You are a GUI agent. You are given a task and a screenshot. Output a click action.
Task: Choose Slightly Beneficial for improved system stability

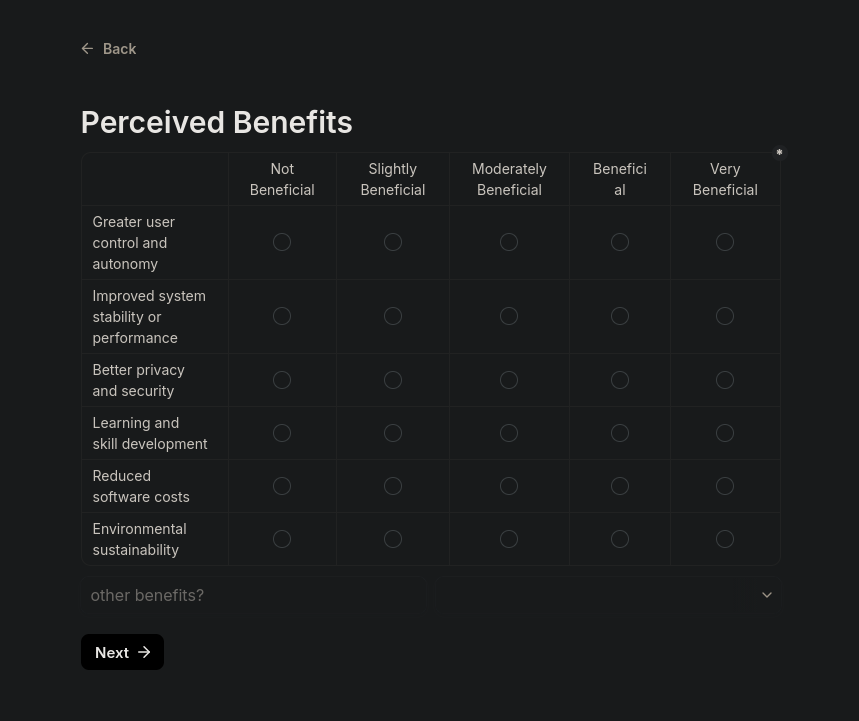click(x=393, y=316)
